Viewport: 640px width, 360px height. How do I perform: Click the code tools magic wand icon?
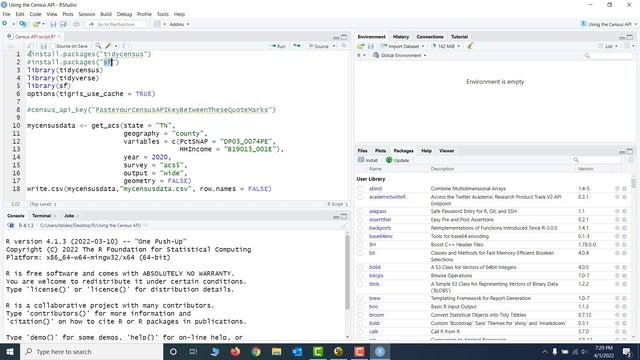pos(109,46)
